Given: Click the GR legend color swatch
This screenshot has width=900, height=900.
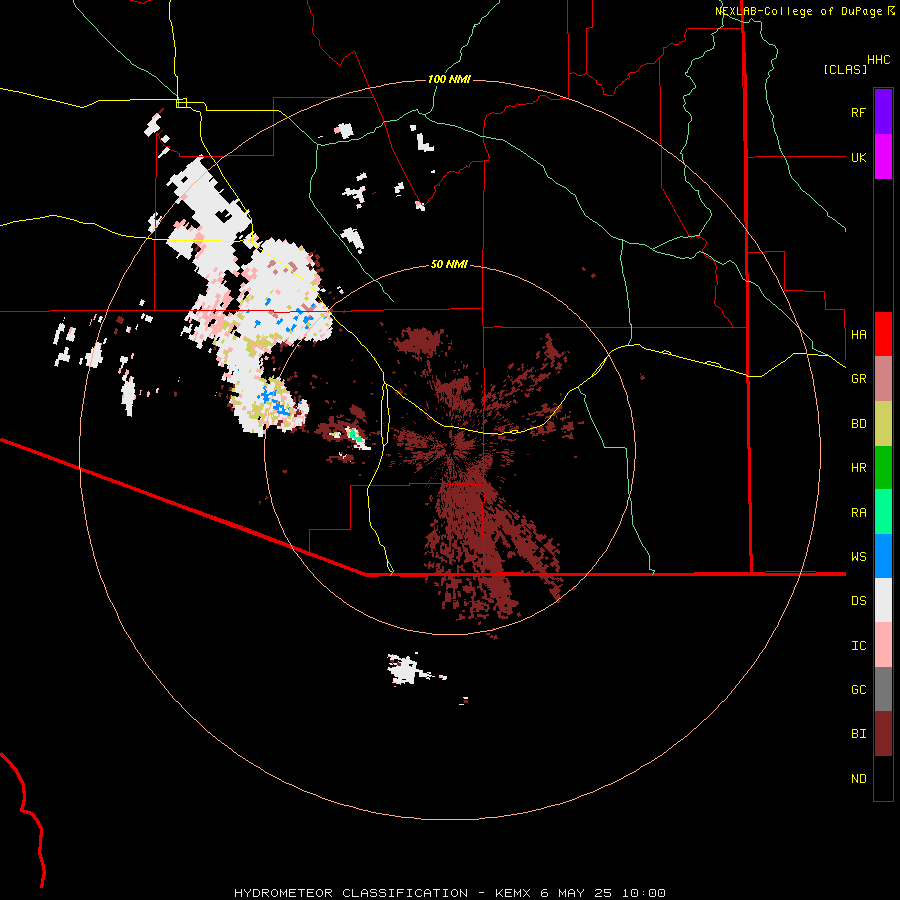Looking at the screenshot, I should point(883,379).
